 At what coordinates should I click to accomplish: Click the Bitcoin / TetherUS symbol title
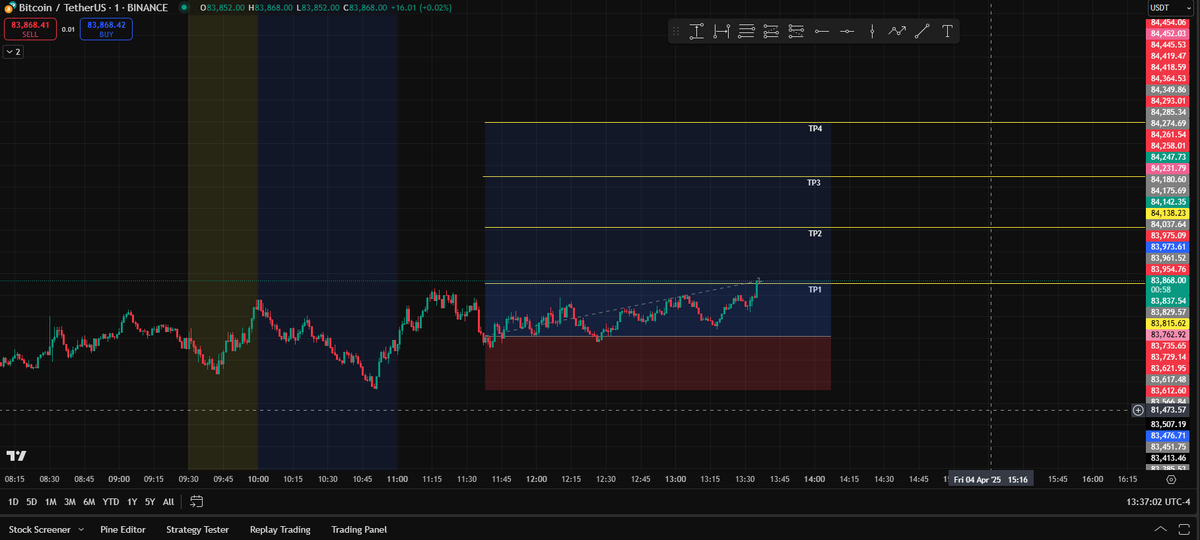(93, 7)
